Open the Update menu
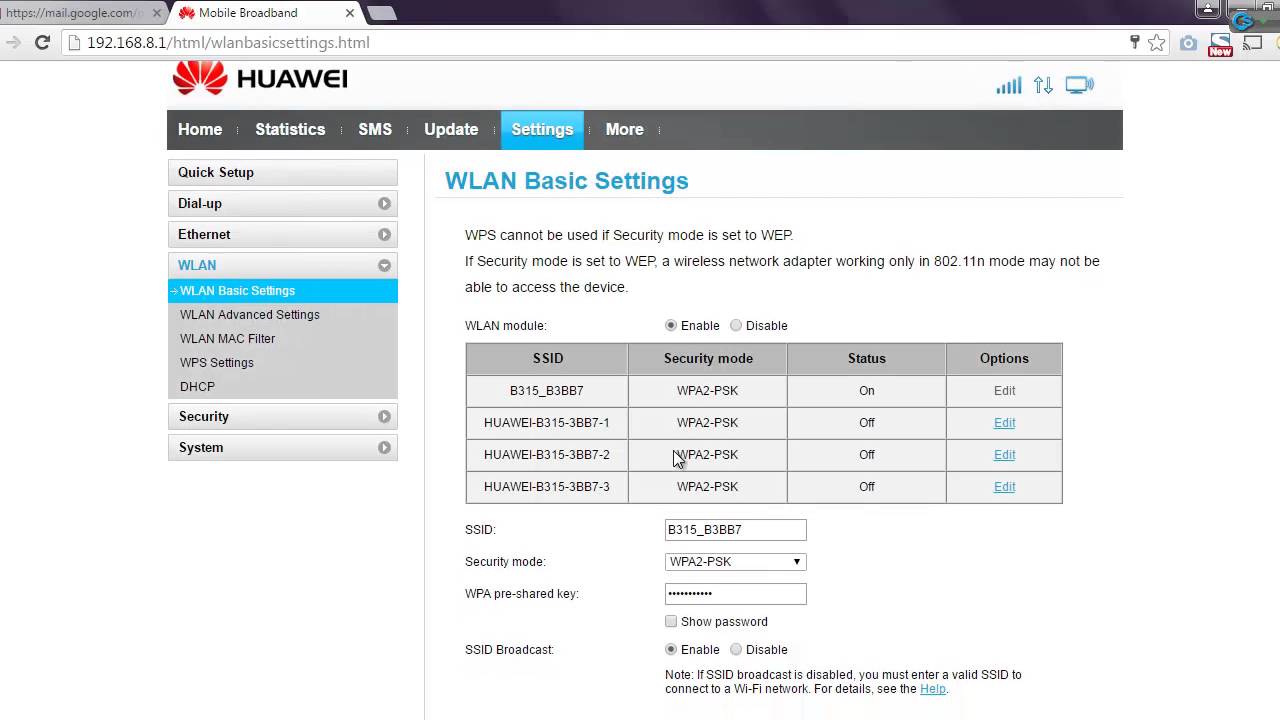 pos(451,129)
